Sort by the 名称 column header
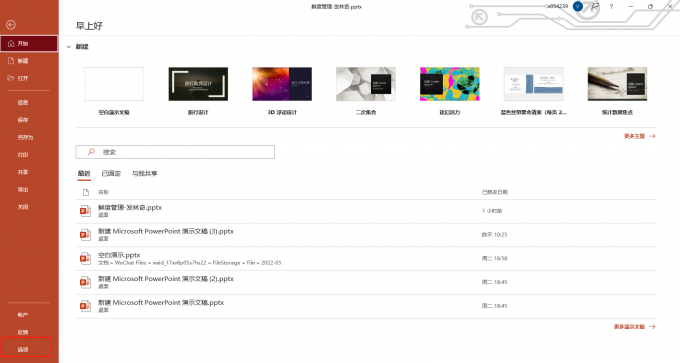The image size is (680, 363). (103, 192)
